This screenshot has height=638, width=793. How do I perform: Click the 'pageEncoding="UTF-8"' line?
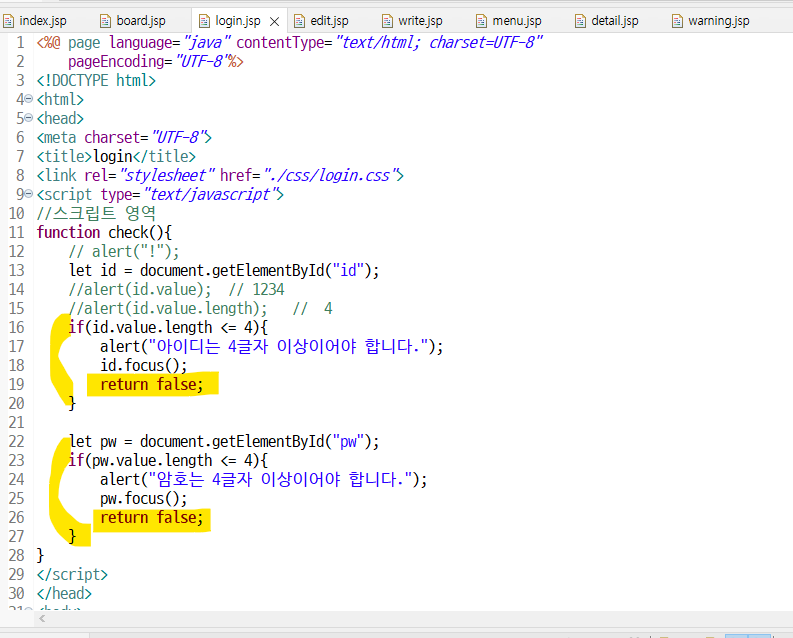156,61
